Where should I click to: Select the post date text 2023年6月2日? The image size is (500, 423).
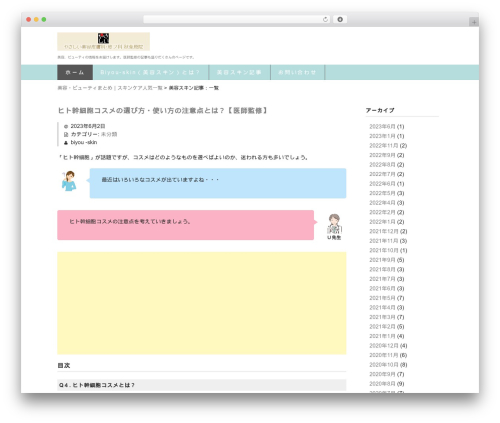click(x=88, y=126)
